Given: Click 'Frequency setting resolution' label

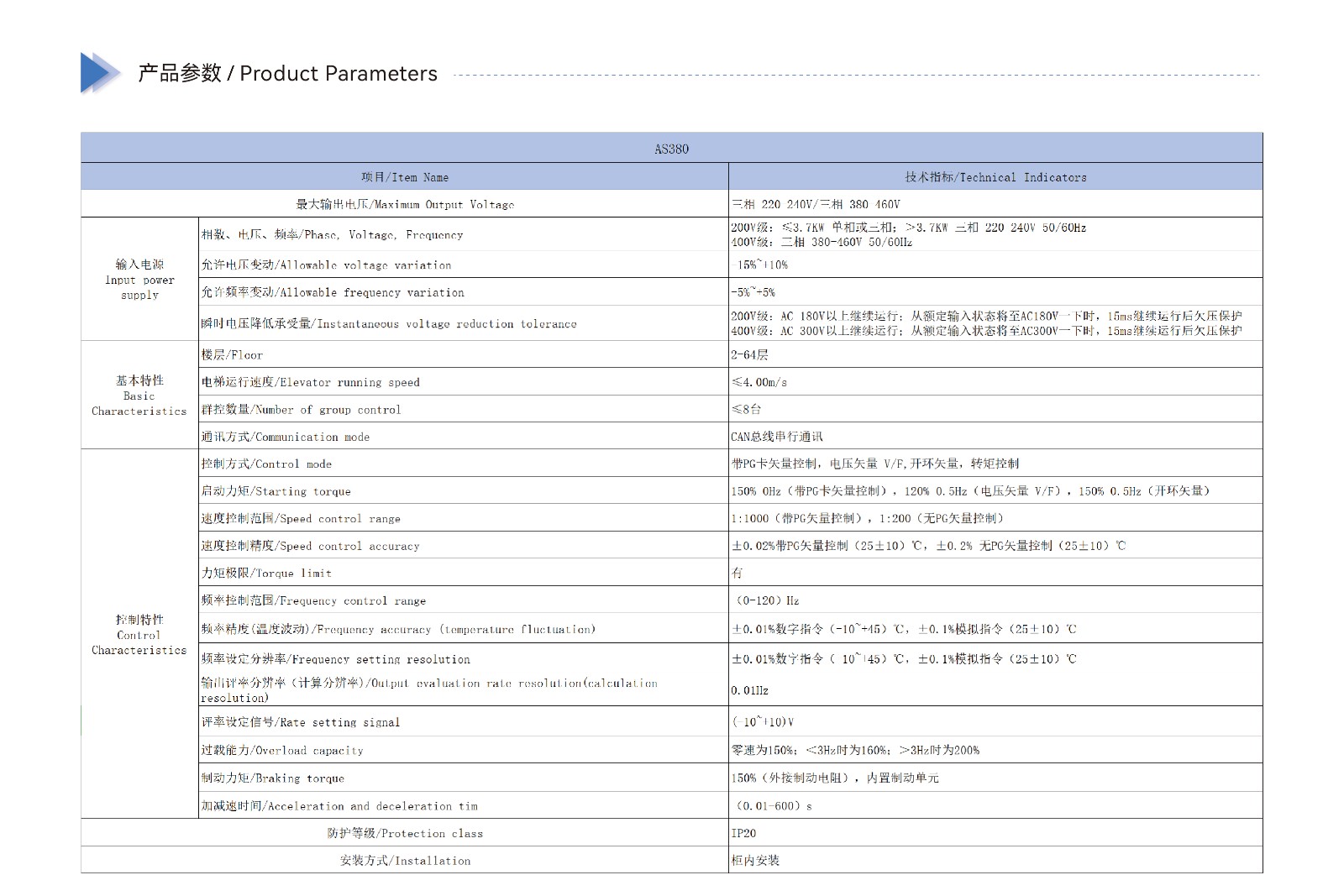Looking at the screenshot, I should tap(335, 659).
